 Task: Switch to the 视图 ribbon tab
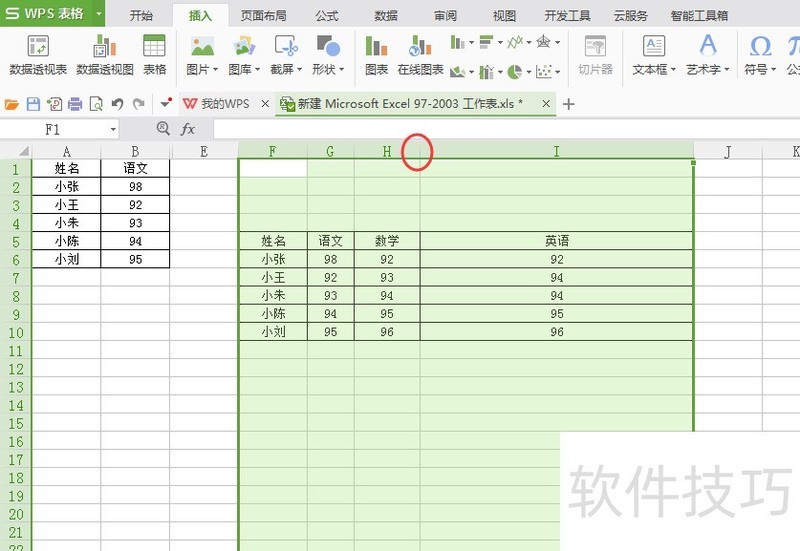click(x=504, y=16)
